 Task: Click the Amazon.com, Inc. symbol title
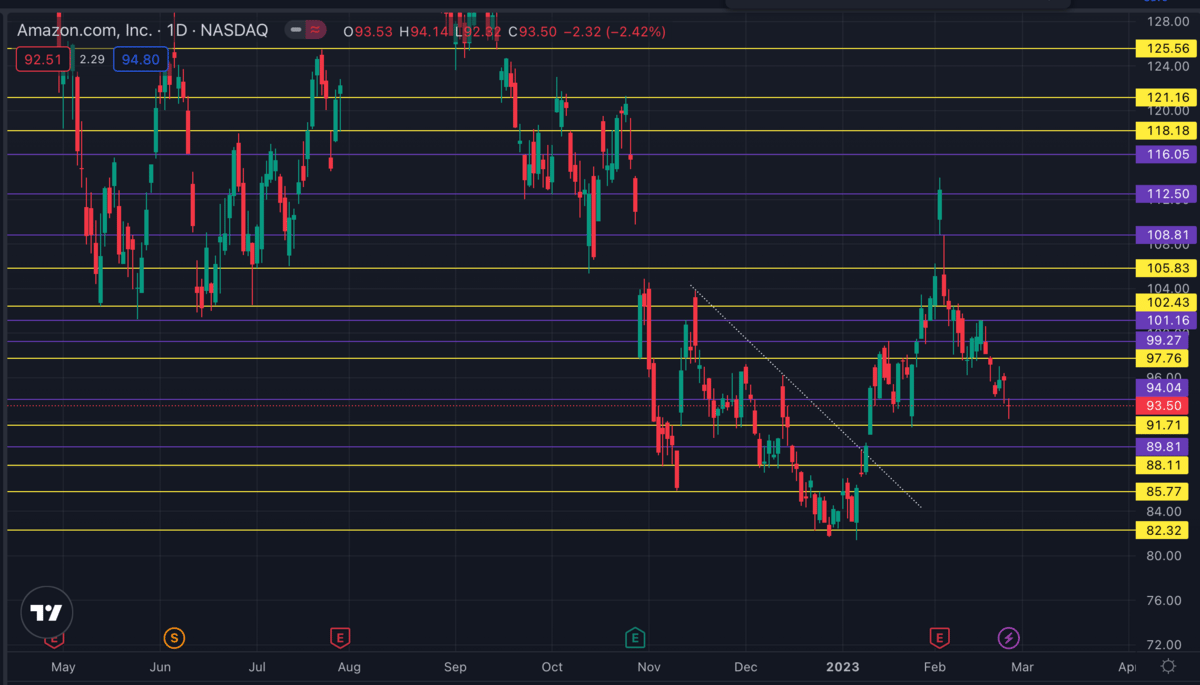coord(87,30)
